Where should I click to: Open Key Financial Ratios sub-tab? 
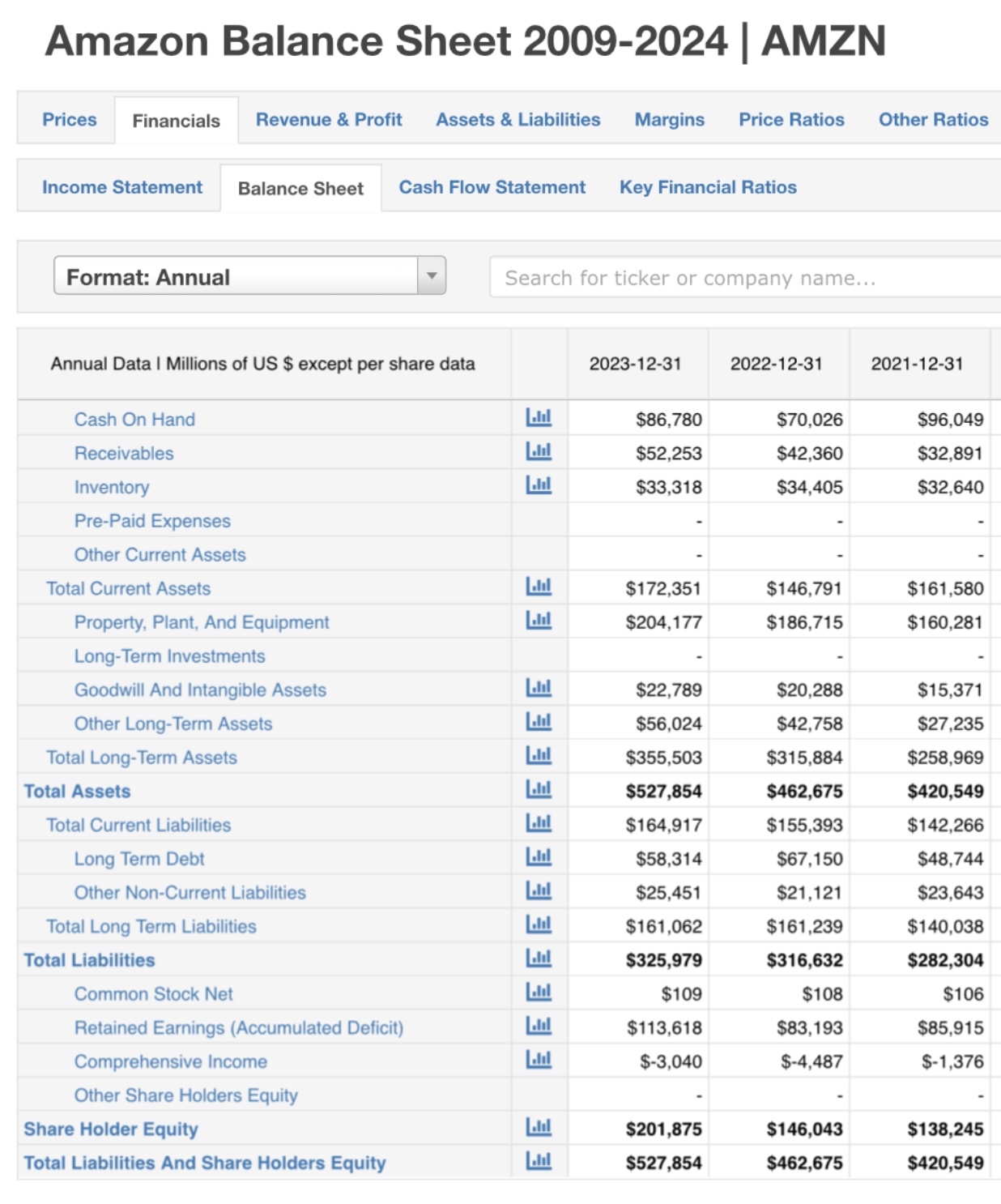[708, 187]
